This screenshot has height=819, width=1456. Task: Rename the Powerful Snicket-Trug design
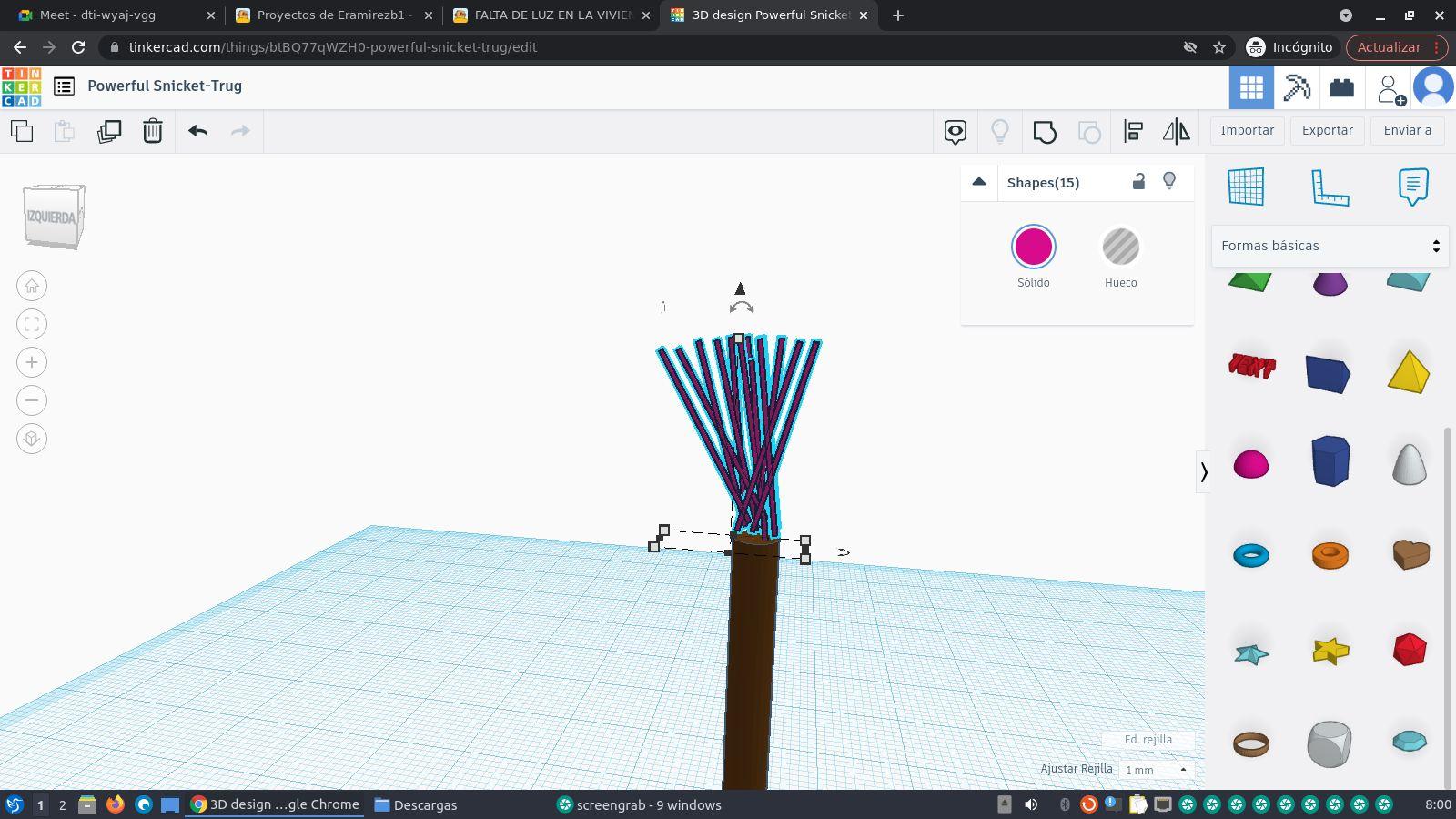coord(165,86)
